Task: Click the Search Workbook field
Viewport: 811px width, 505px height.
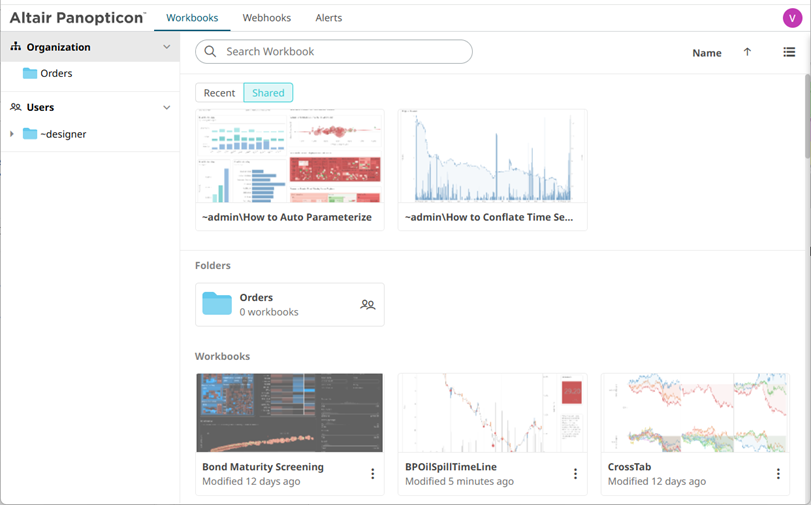Action: [334, 51]
